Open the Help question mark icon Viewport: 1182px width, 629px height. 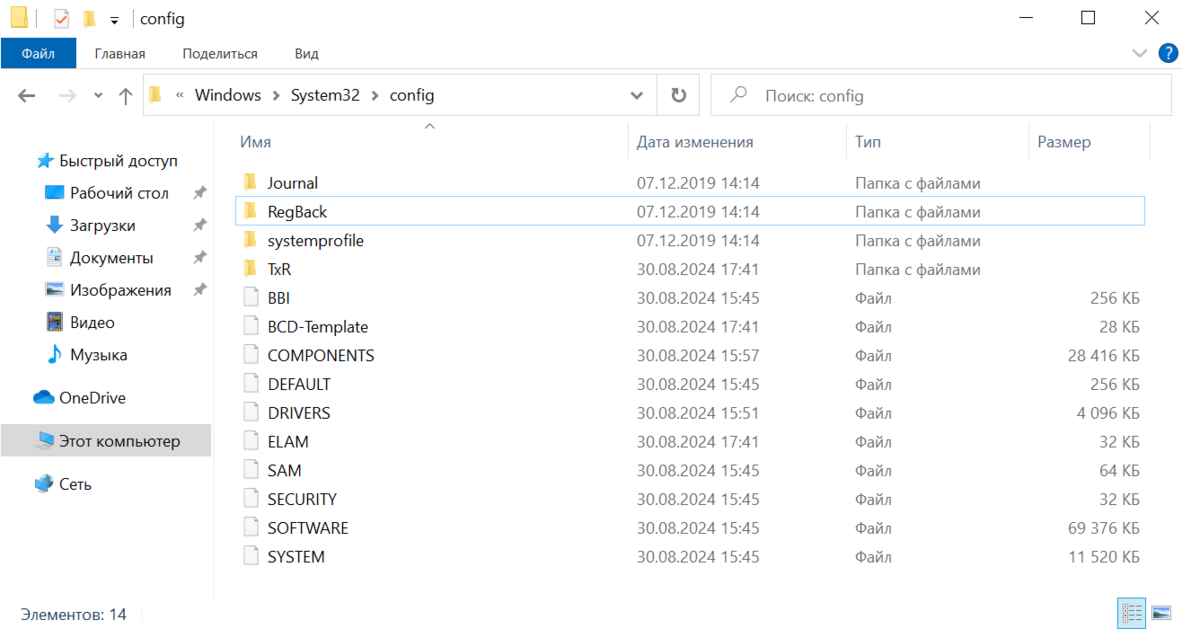(x=1167, y=53)
